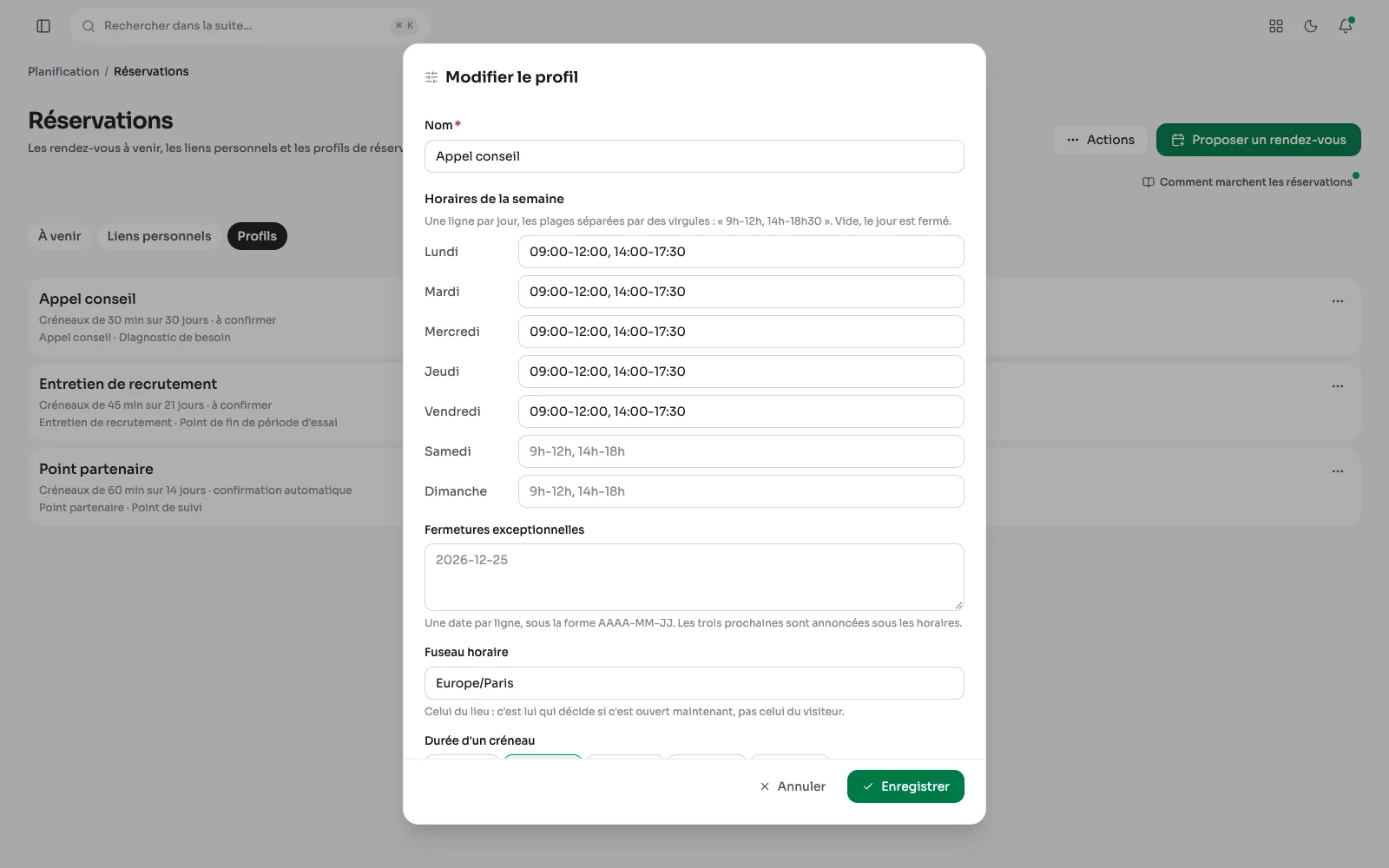
Task: Save with the Enregistrer button
Action: click(x=905, y=786)
